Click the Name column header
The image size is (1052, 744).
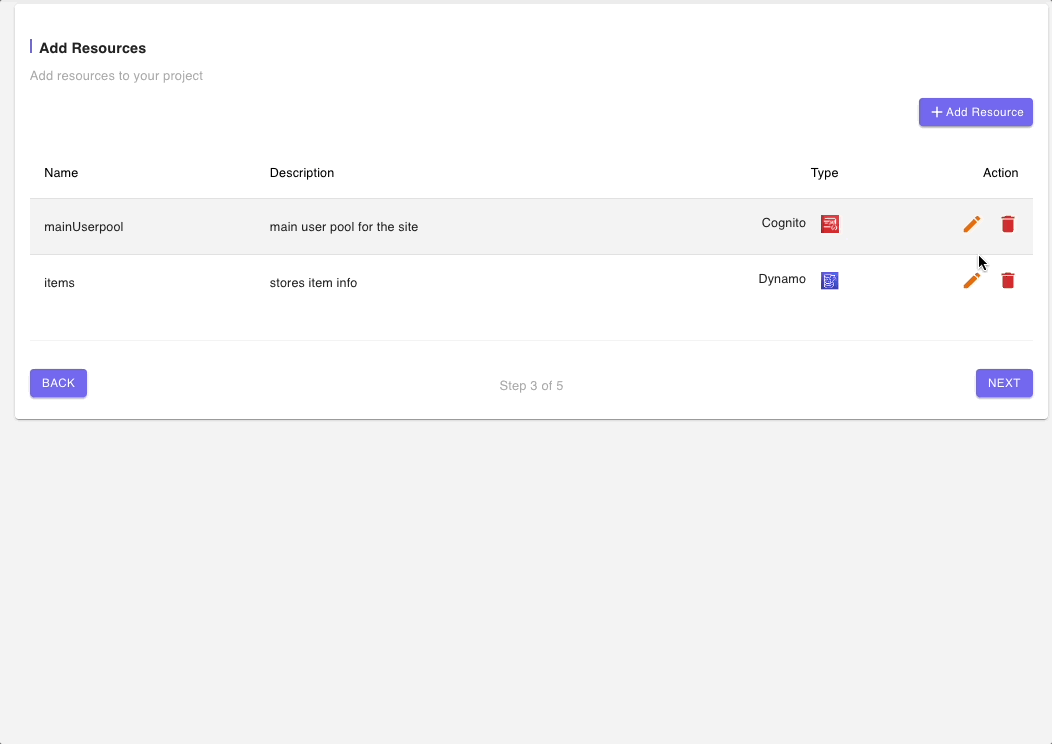click(x=61, y=173)
